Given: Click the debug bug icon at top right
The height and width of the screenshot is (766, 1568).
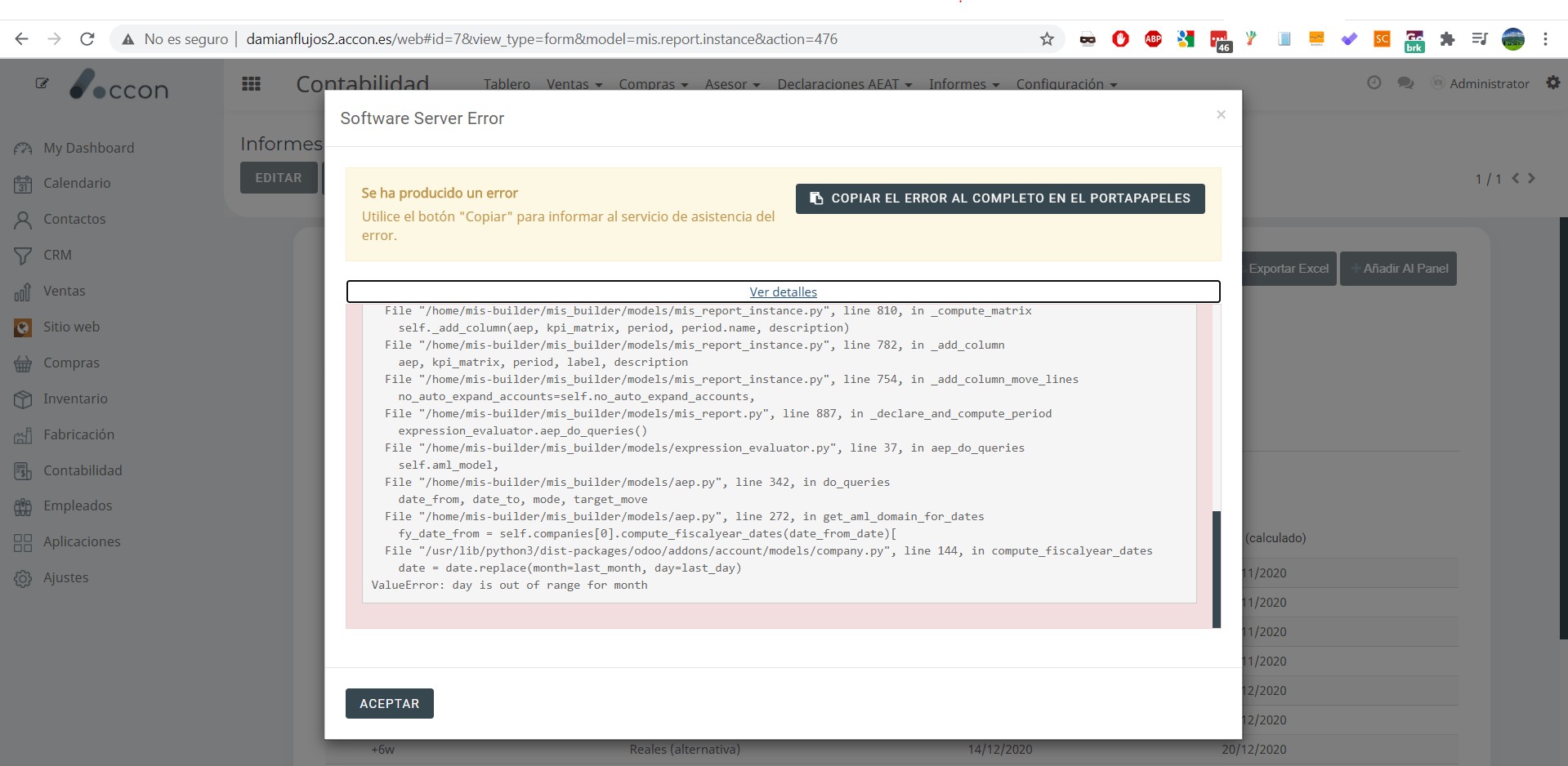Looking at the screenshot, I should (1552, 82).
